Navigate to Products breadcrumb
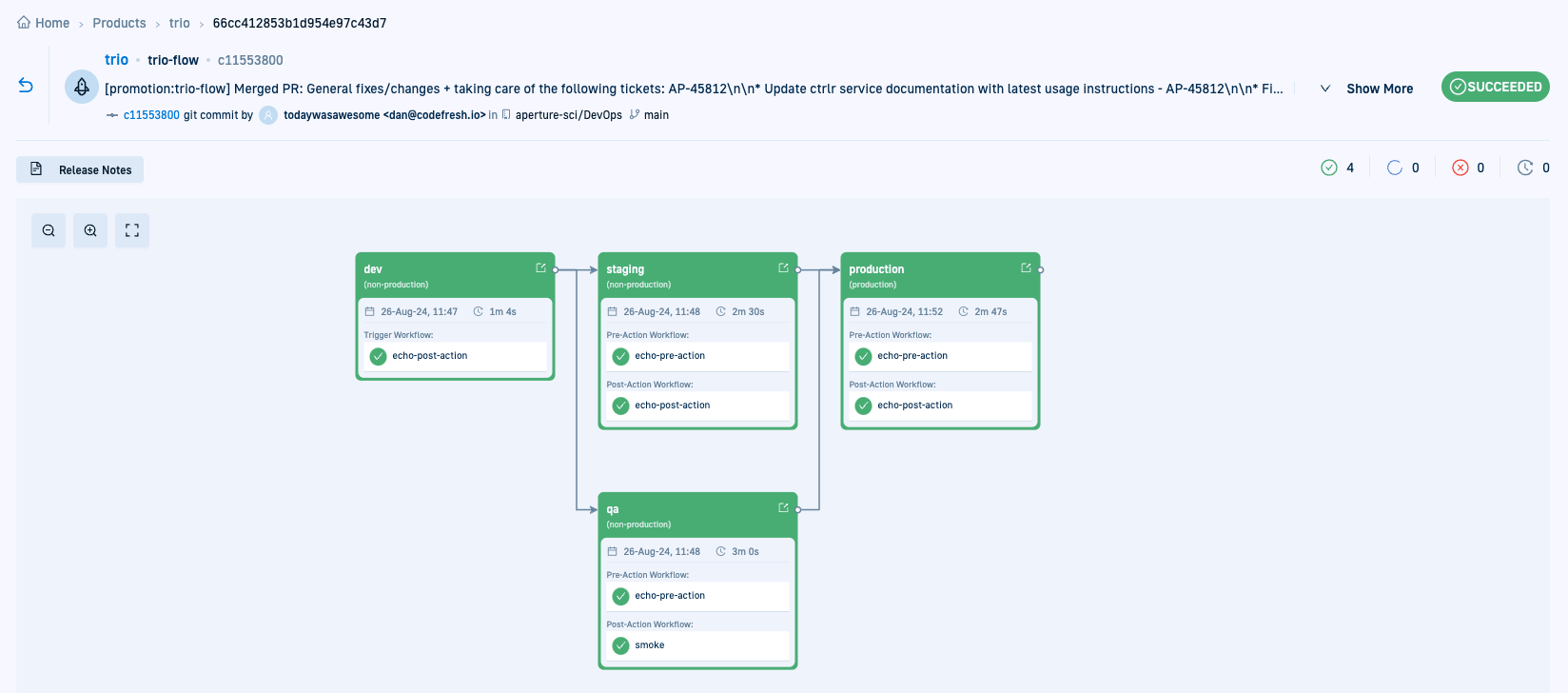The width and height of the screenshot is (1568, 693). pos(119,23)
